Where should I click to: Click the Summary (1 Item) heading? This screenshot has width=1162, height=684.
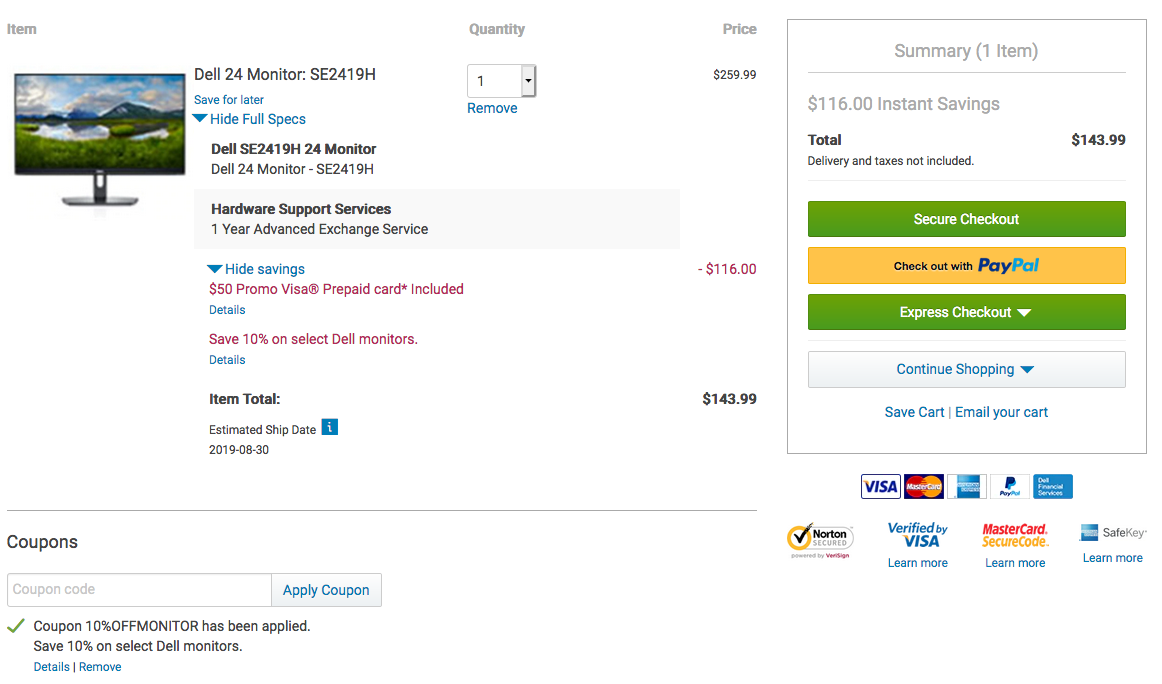click(966, 50)
